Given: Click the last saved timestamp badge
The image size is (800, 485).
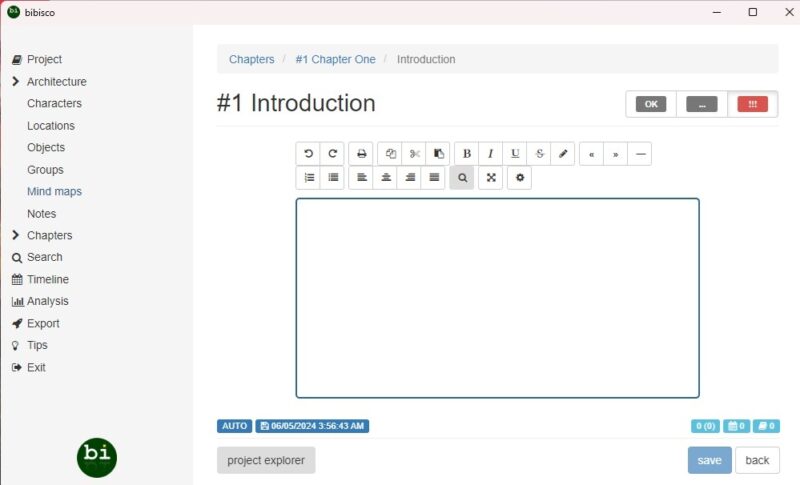Looking at the screenshot, I should 312,426.
